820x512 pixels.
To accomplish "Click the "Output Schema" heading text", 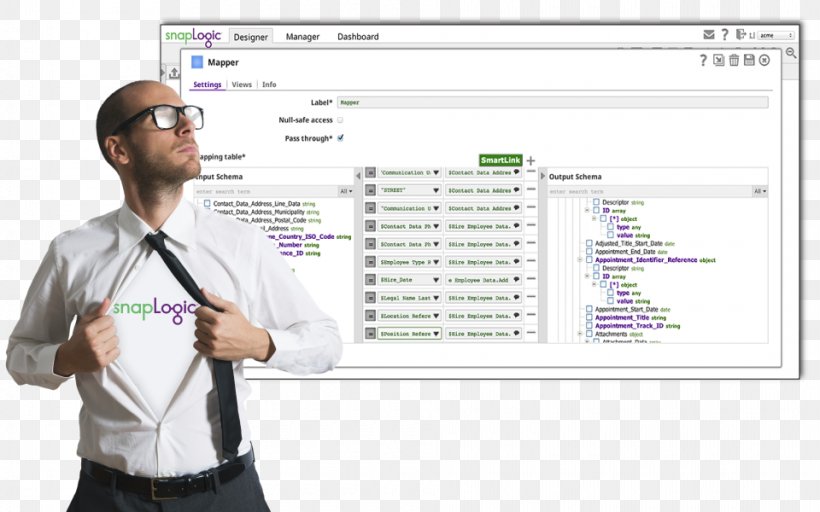I will coord(575,177).
